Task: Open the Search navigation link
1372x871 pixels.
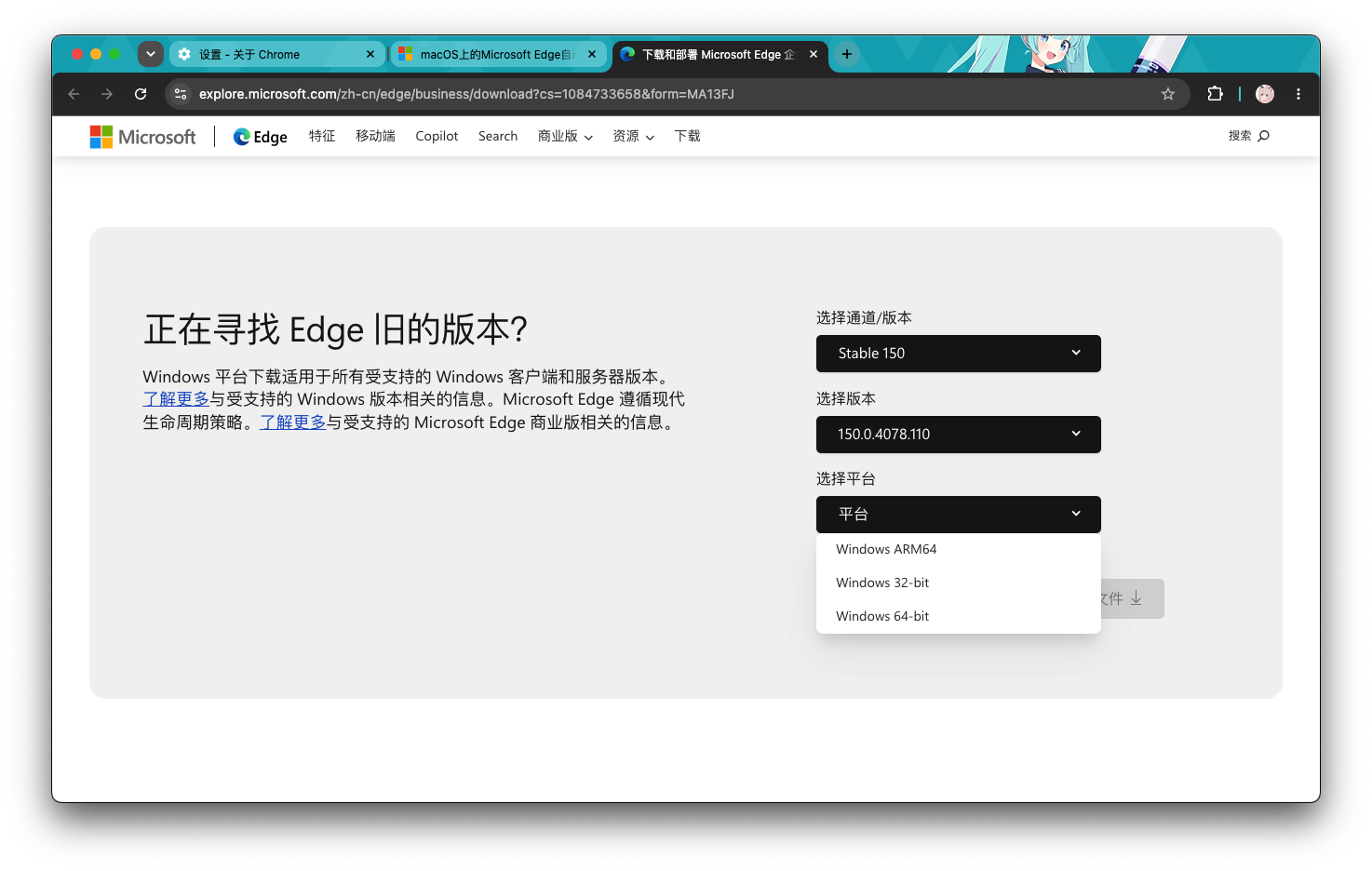Action: [x=498, y=136]
